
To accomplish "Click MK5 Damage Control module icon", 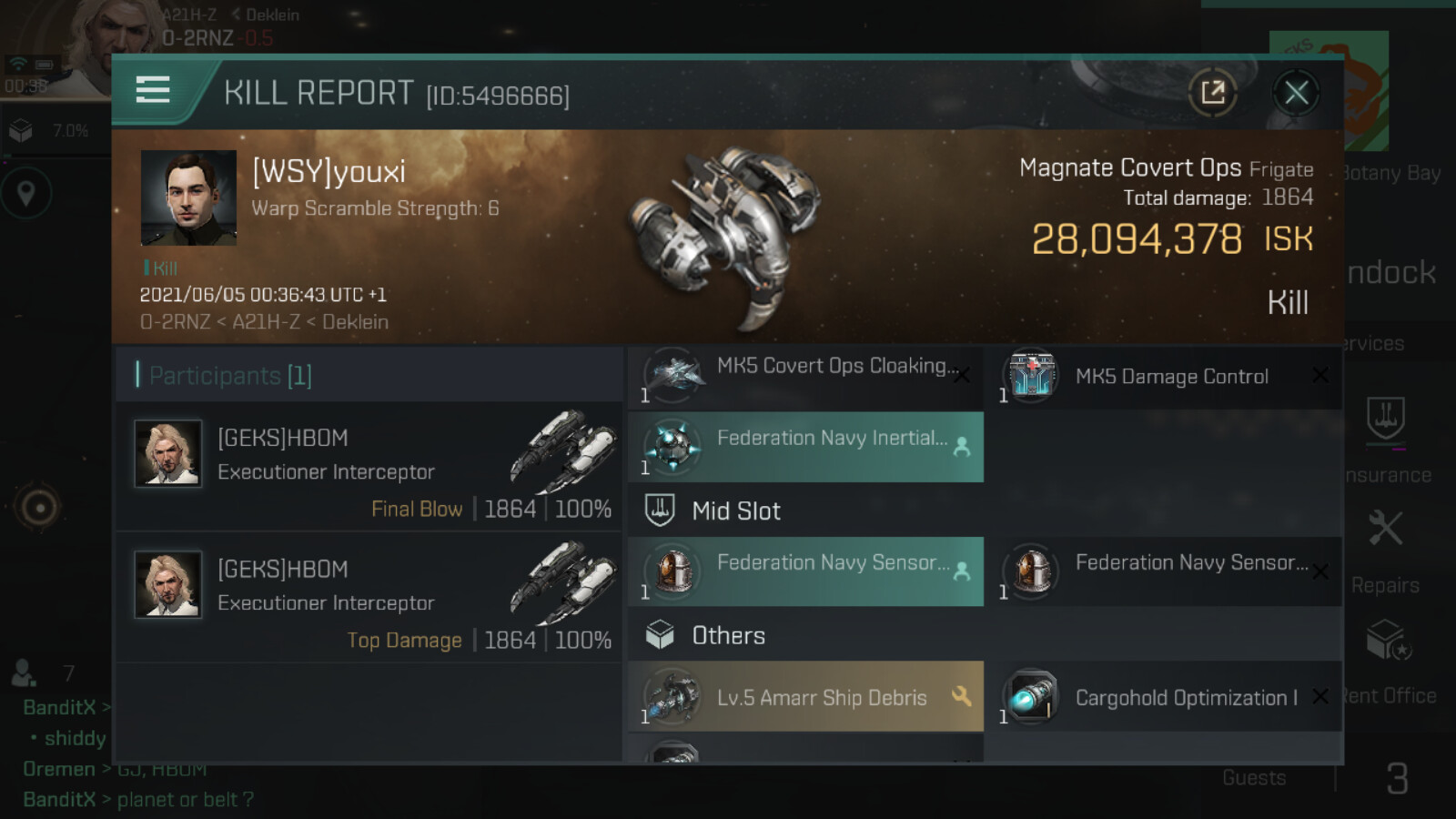I will (x=1032, y=375).
